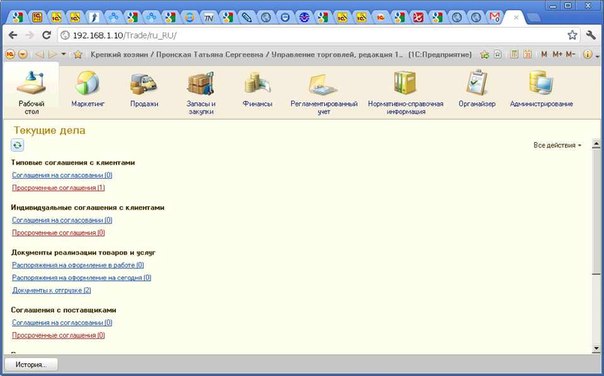Click the История... button
Viewport: 604px width, 376px height.
[31, 364]
